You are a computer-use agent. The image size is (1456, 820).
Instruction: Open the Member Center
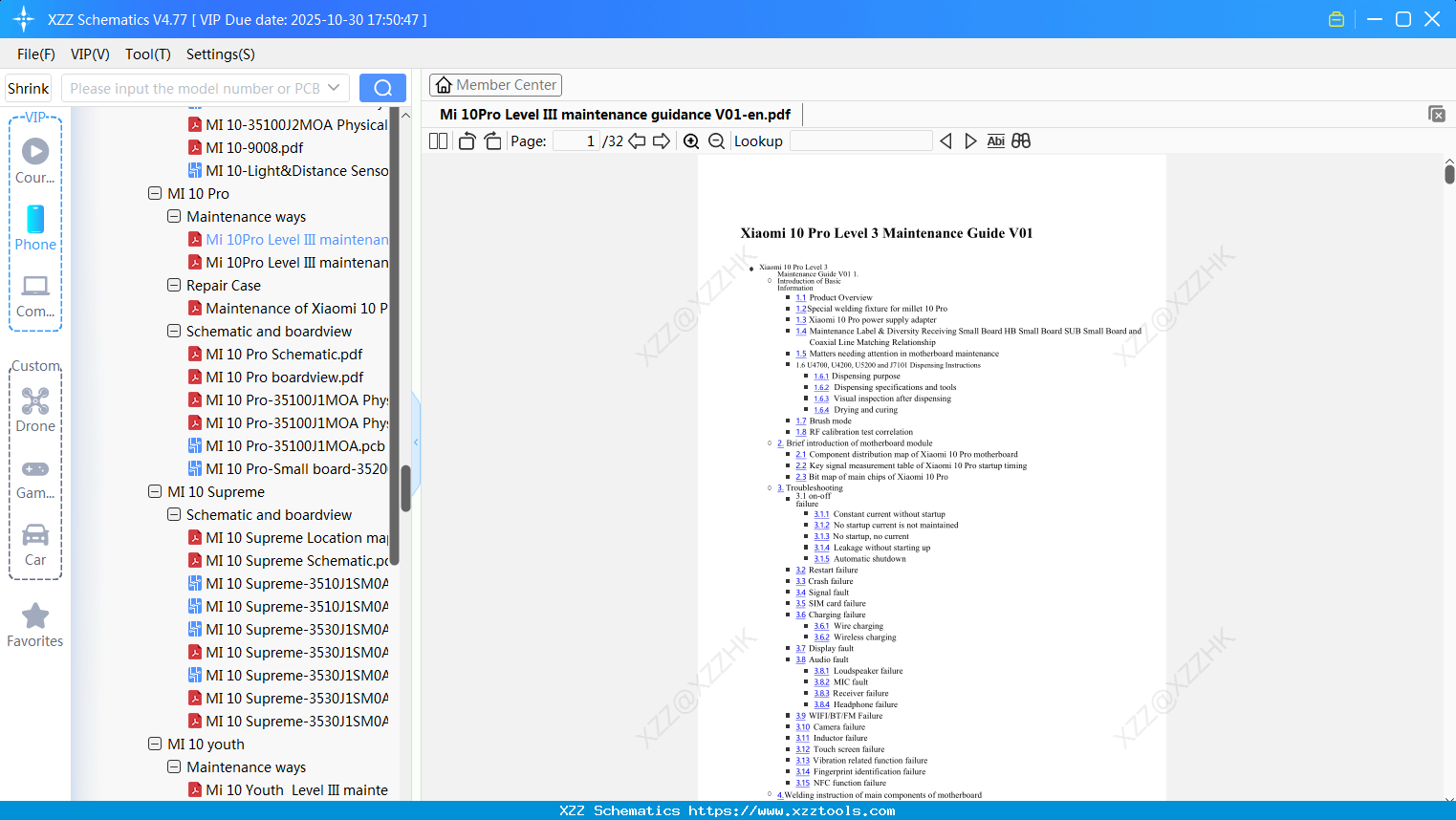coord(495,85)
